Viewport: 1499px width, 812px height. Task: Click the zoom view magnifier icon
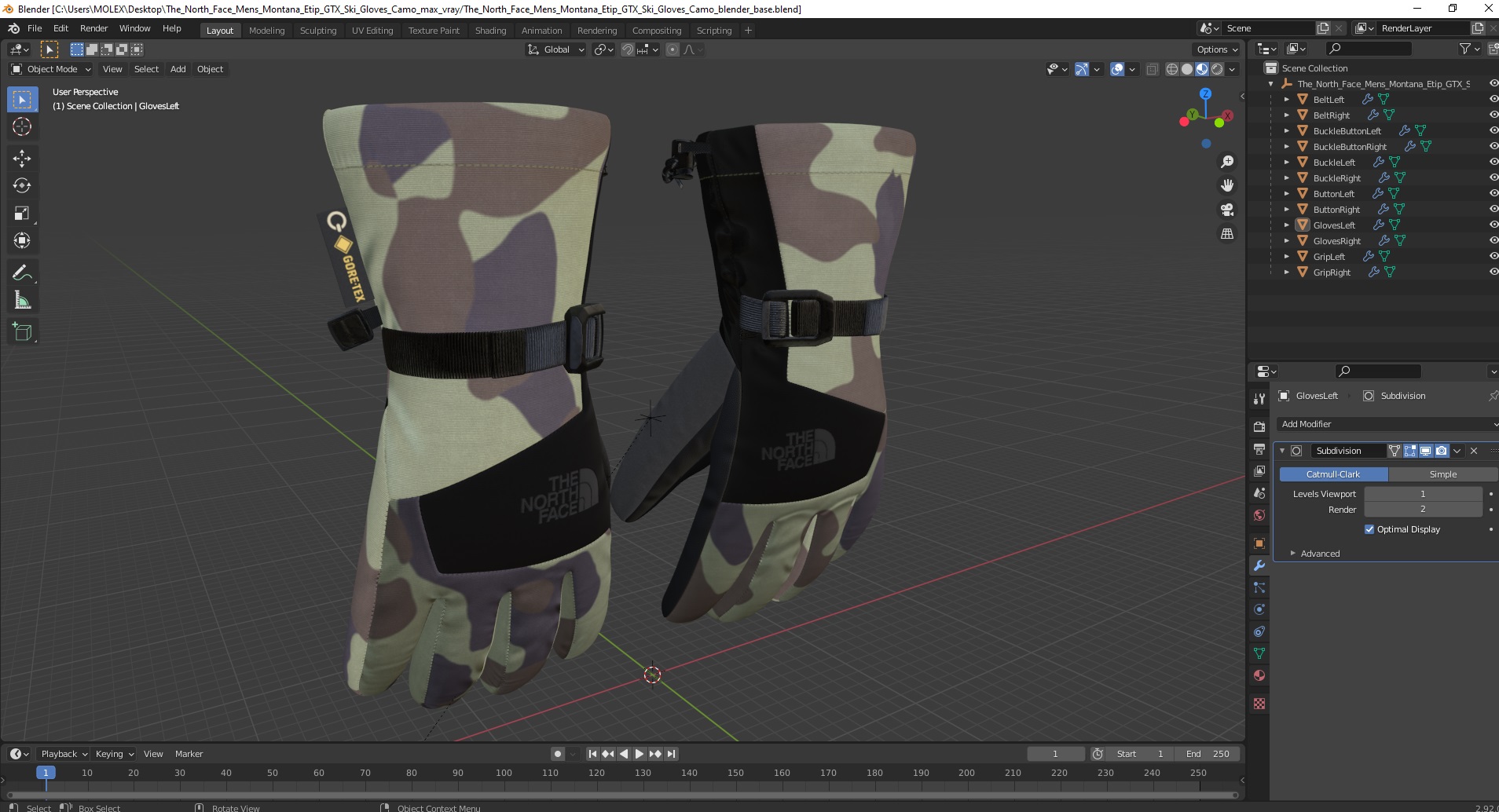1226,162
